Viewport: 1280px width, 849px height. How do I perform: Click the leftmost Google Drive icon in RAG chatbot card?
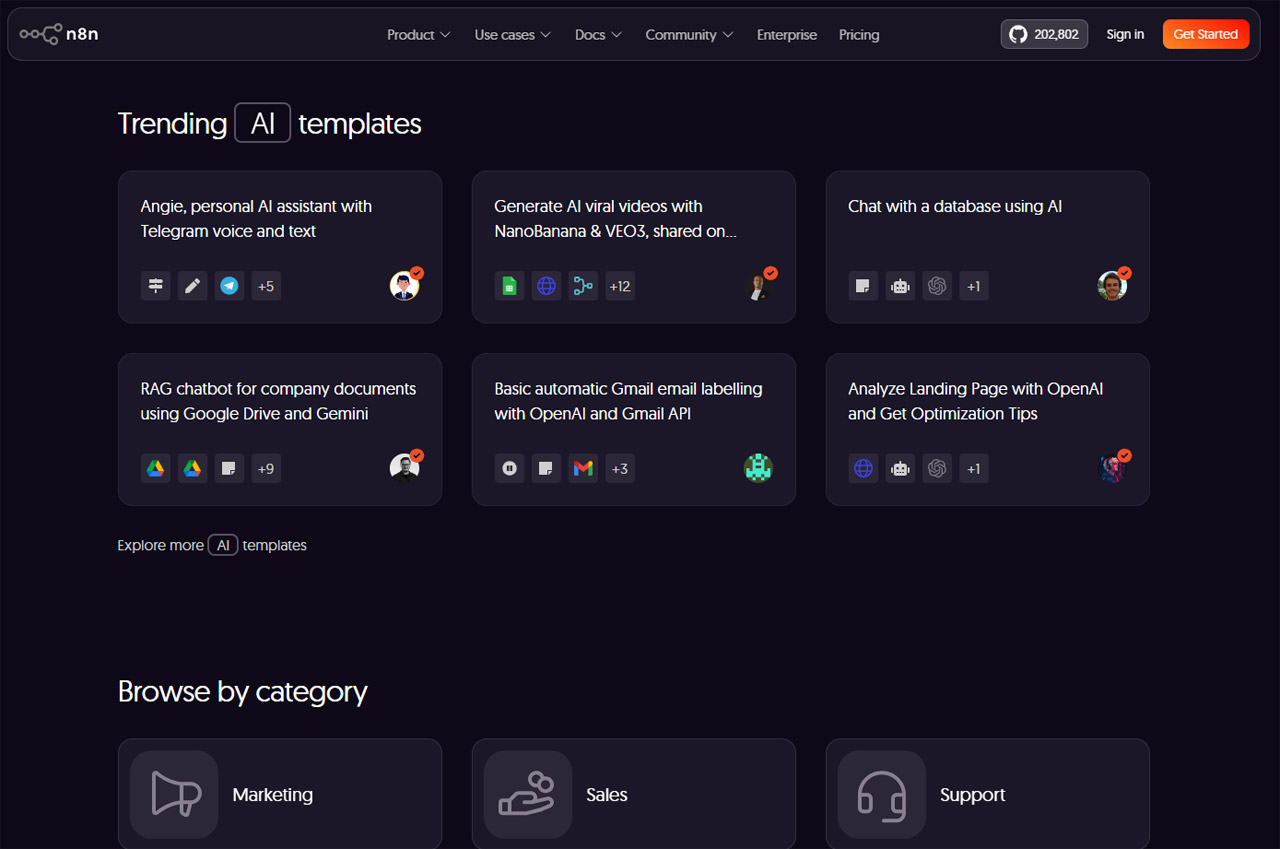pyautogui.click(x=156, y=468)
